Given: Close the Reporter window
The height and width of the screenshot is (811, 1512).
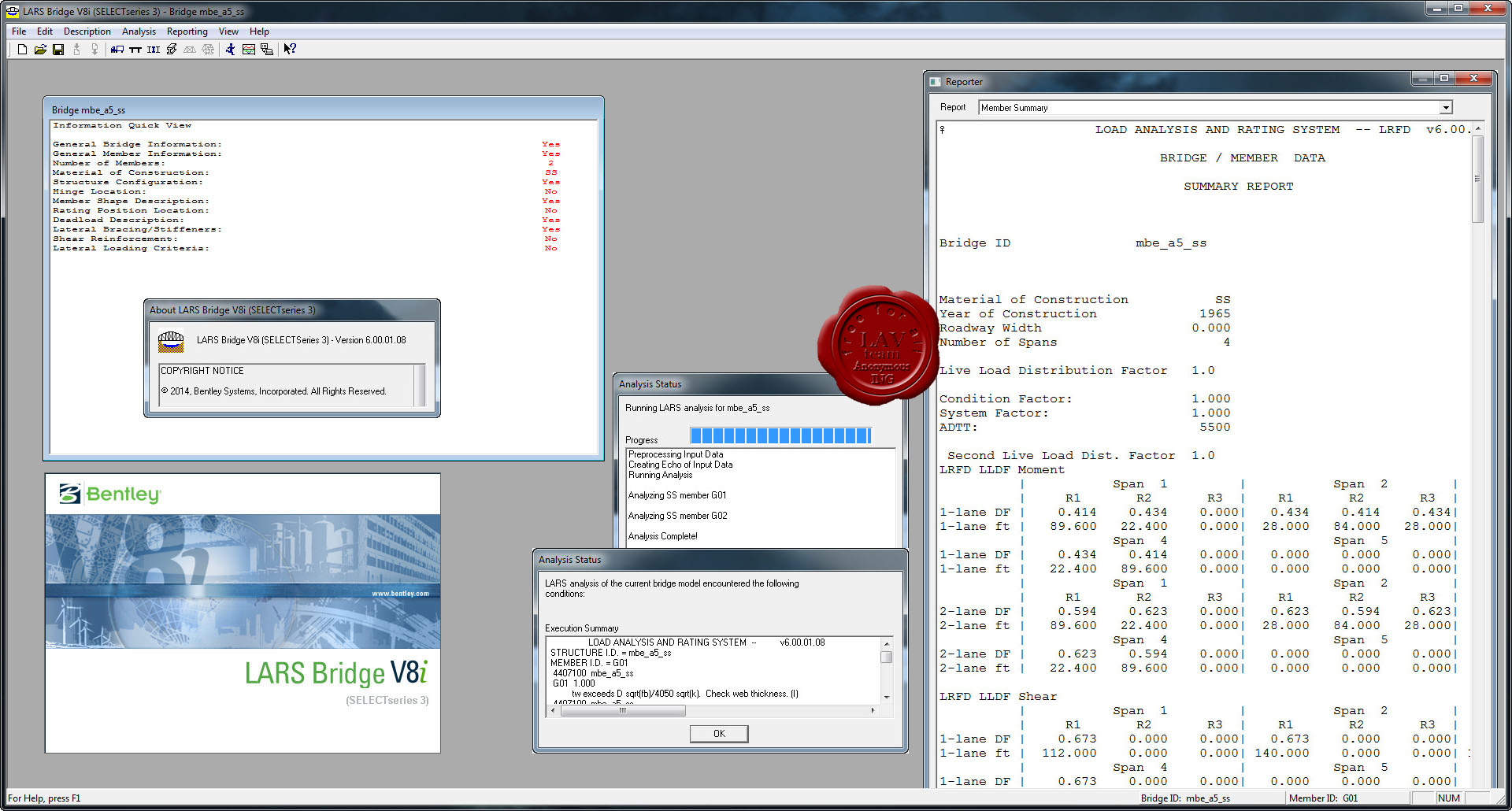Looking at the screenshot, I should point(1473,78).
